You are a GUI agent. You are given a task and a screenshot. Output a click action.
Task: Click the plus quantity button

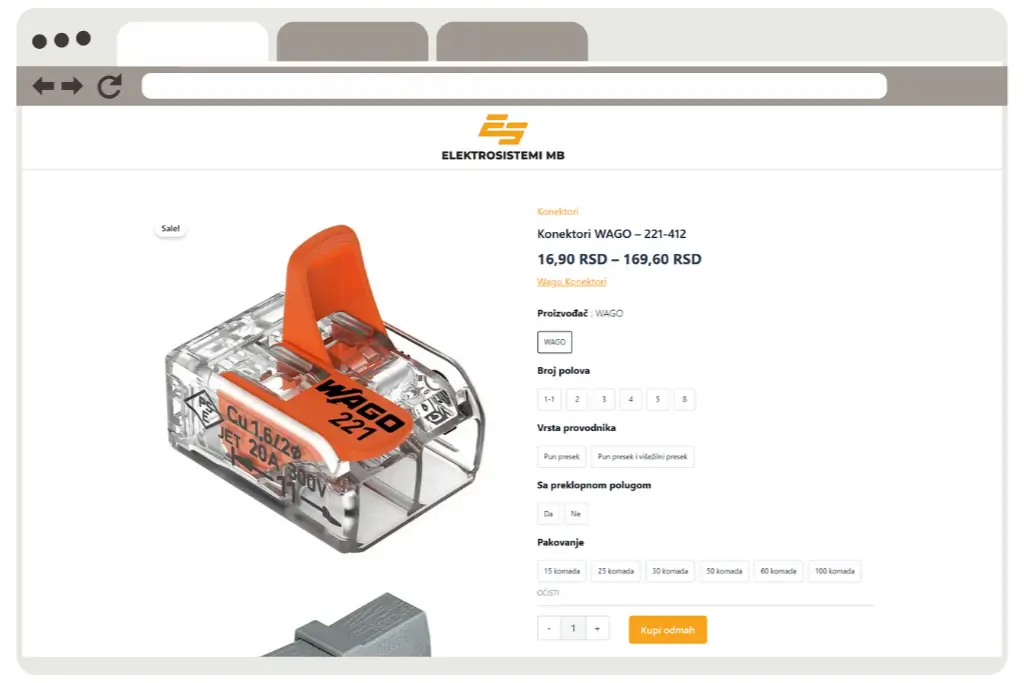[x=597, y=628]
